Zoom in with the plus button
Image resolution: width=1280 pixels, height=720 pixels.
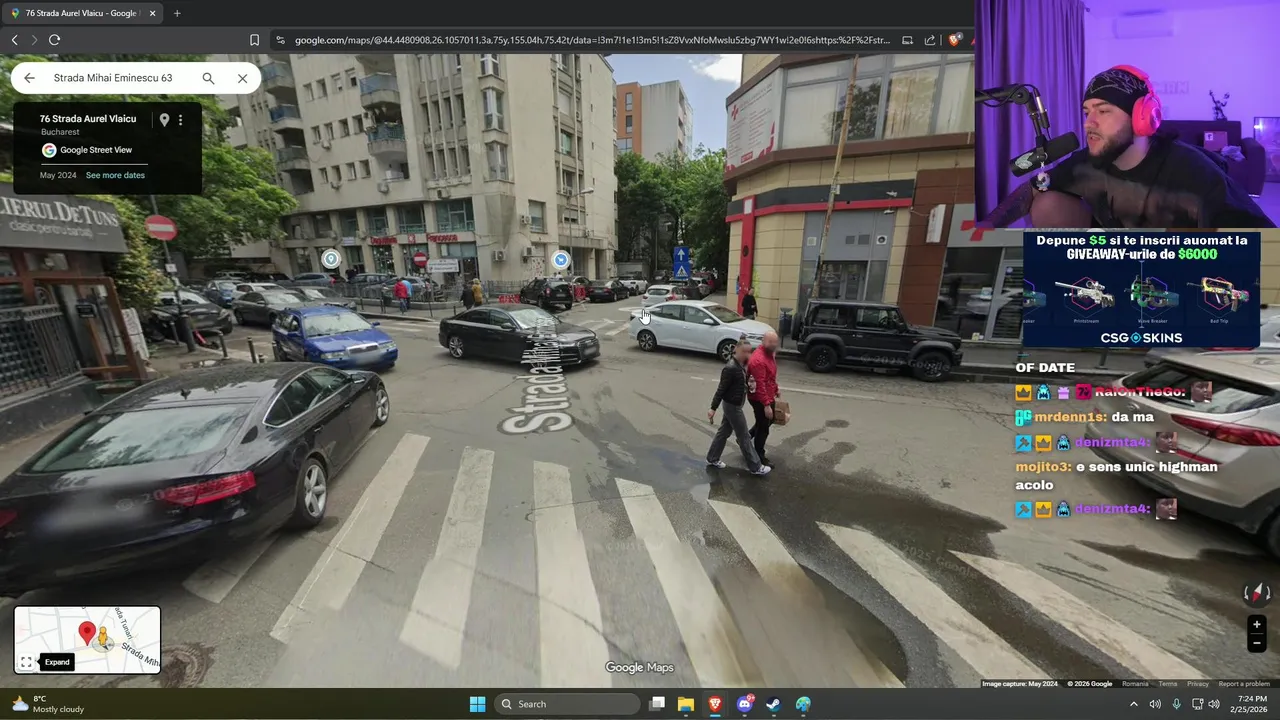pyautogui.click(x=1257, y=625)
